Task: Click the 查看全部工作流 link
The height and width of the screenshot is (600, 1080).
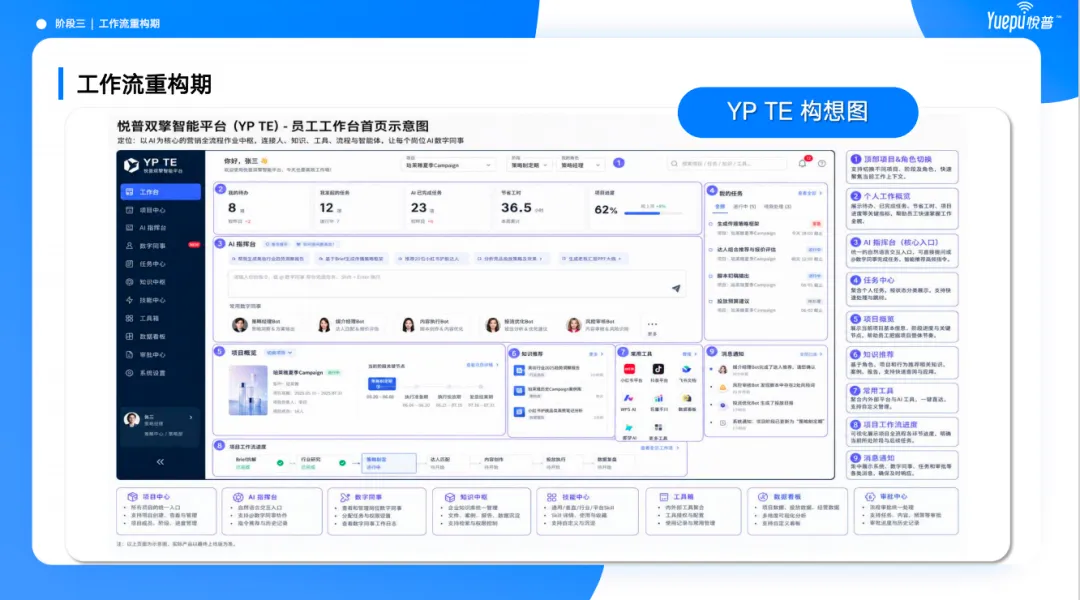Action: point(660,448)
